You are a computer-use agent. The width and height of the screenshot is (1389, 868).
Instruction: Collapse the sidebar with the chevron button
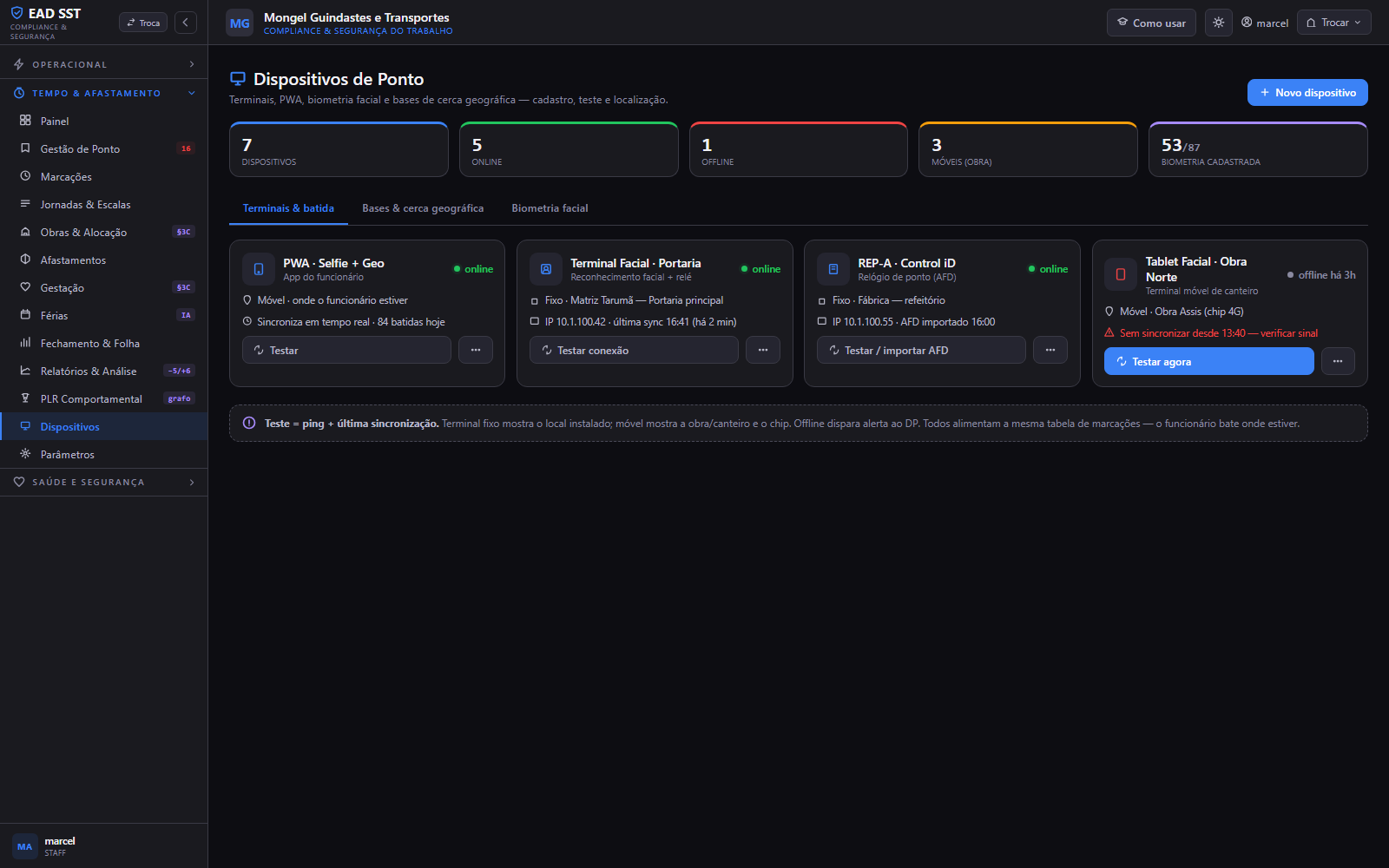click(186, 23)
